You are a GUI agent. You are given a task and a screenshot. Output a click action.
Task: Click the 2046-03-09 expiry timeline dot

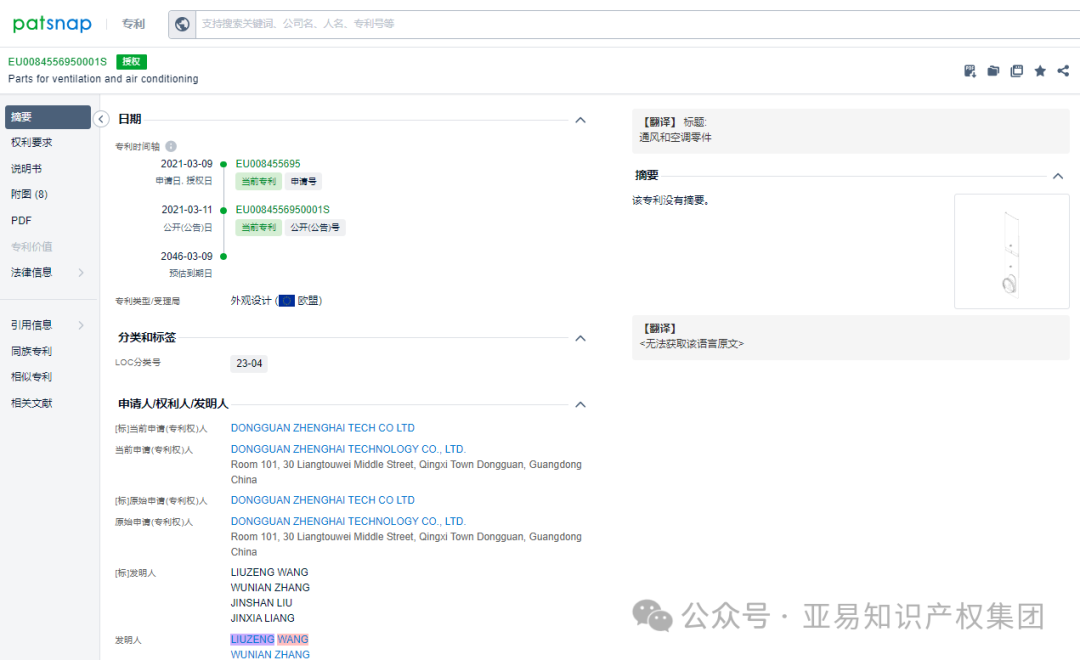(x=223, y=256)
